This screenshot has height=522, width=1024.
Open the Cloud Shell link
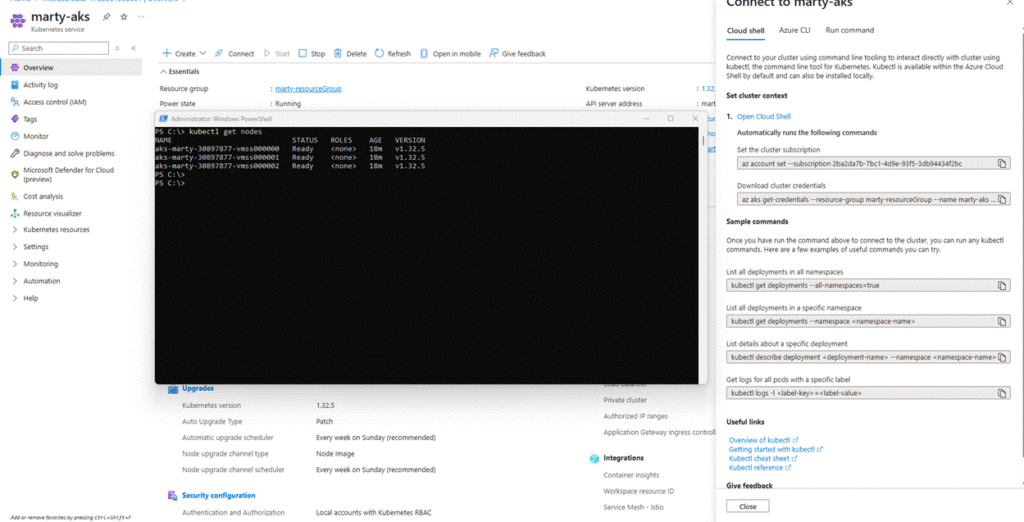tap(763, 117)
